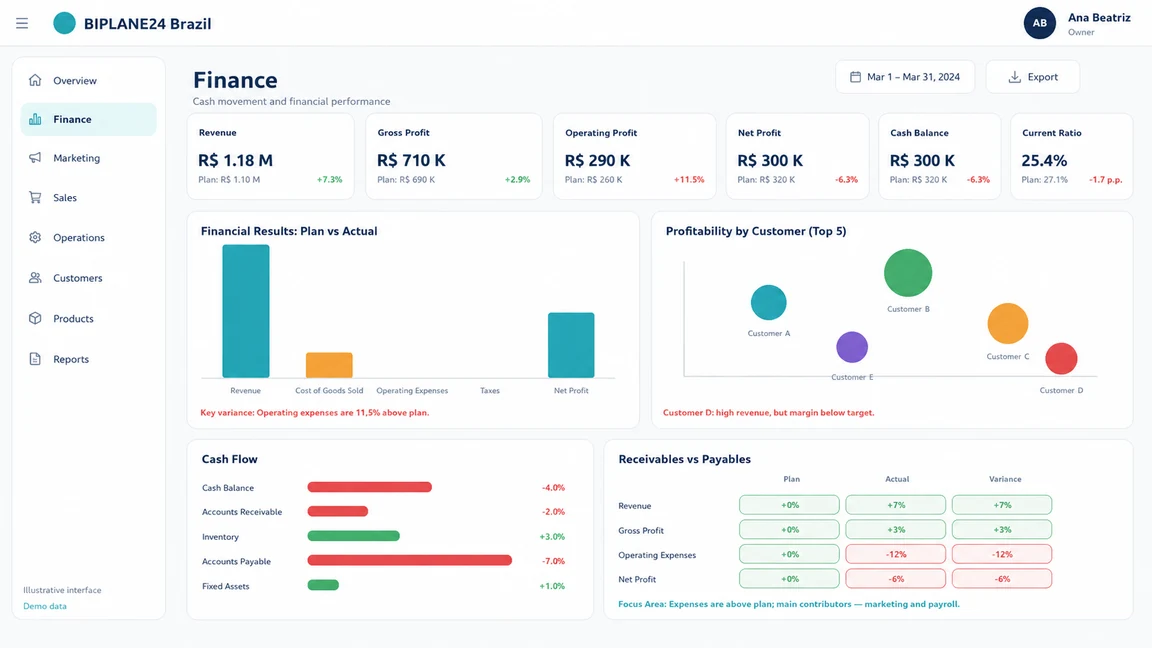Click the orange Cost of Goods Sold bar
1152x648 pixels.
329,365
